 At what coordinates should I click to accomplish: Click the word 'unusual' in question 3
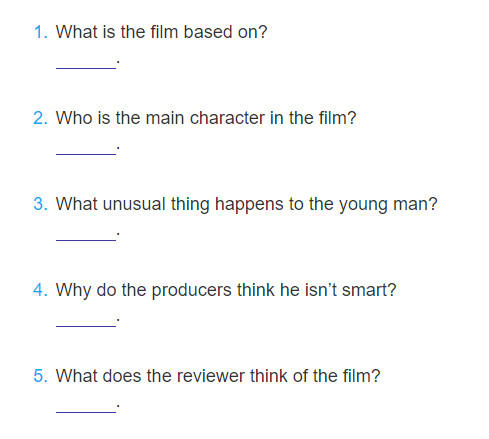pyautogui.click(x=134, y=204)
